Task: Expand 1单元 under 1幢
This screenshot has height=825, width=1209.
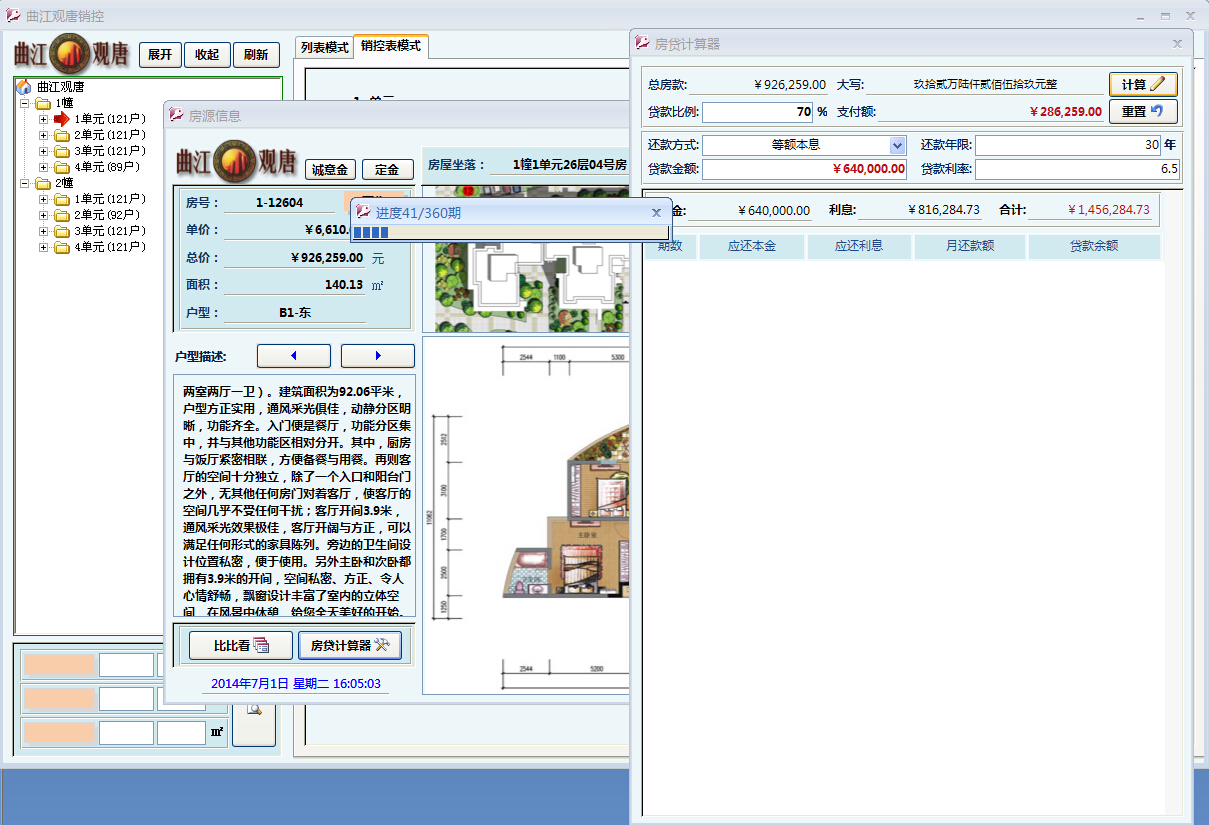Action: (x=44, y=119)
